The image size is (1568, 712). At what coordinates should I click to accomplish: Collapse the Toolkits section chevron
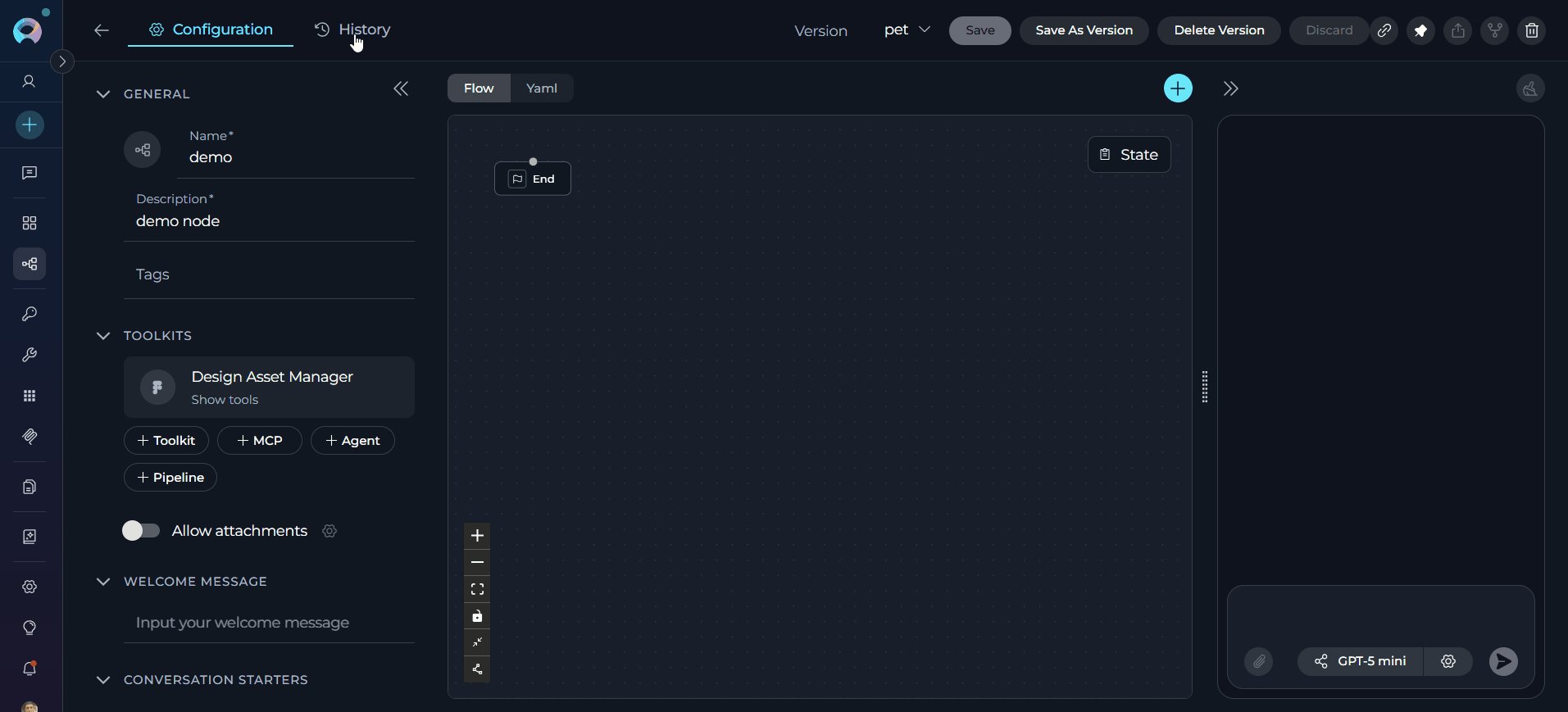(103, 336)
